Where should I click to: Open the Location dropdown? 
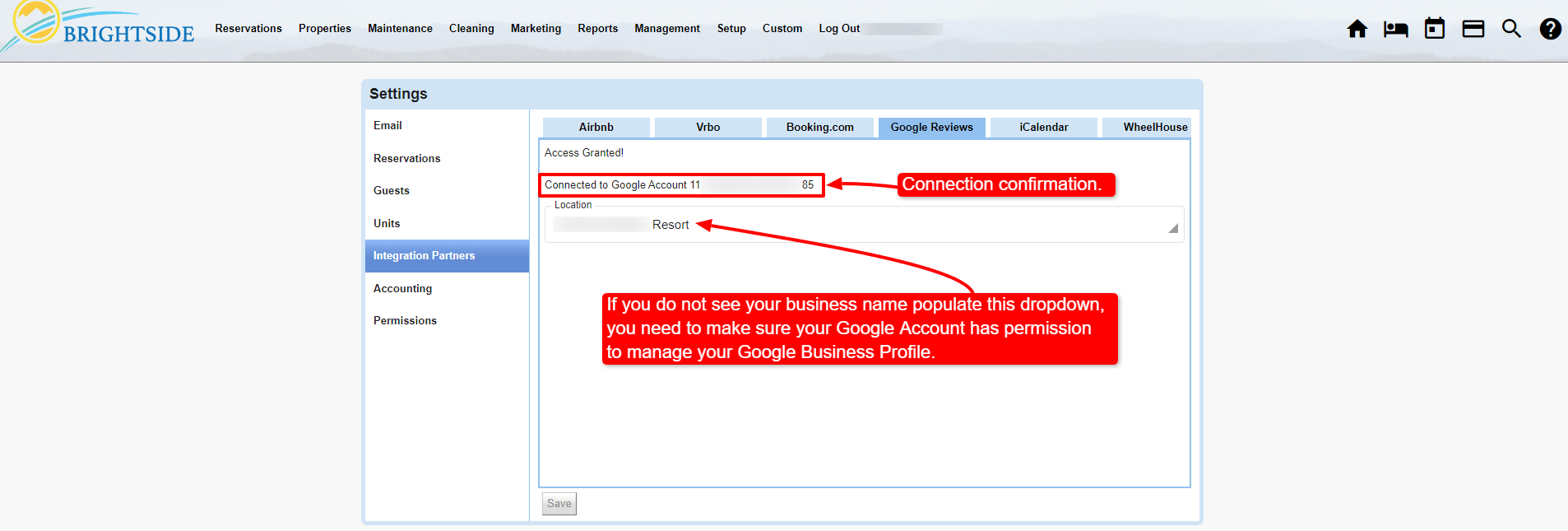pyautogui.click(x=864, y=225)
